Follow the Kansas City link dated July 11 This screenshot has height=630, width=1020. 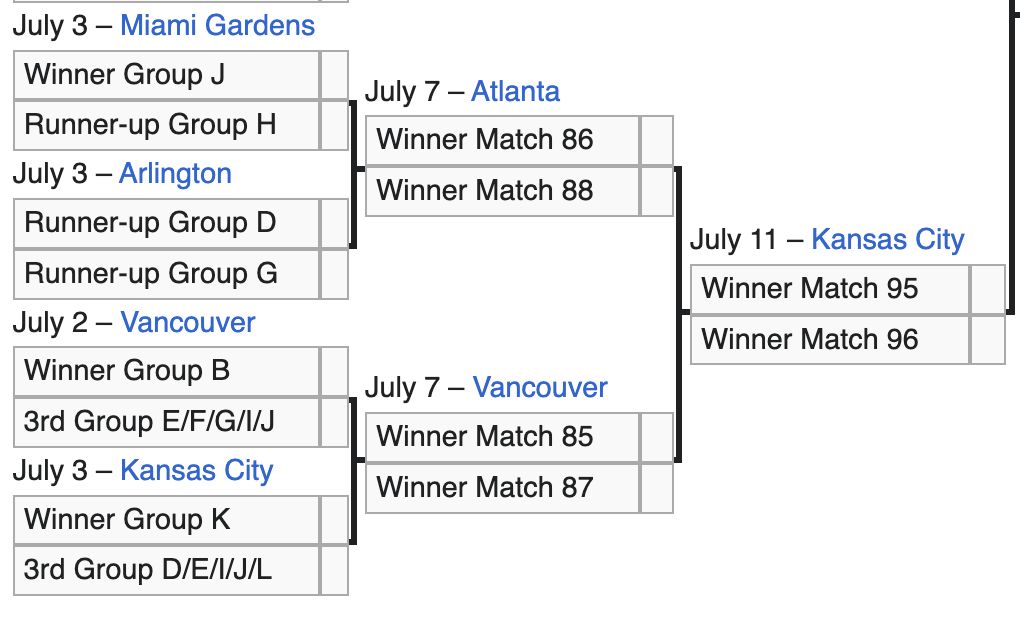coord(887,240)
